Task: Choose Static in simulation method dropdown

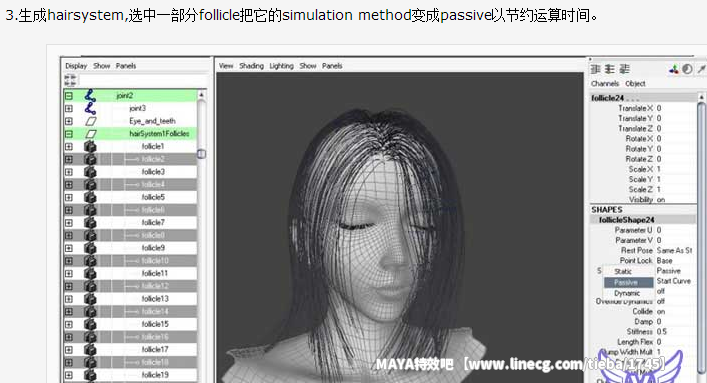Action: pyautogui.click(x=623, y=272)
